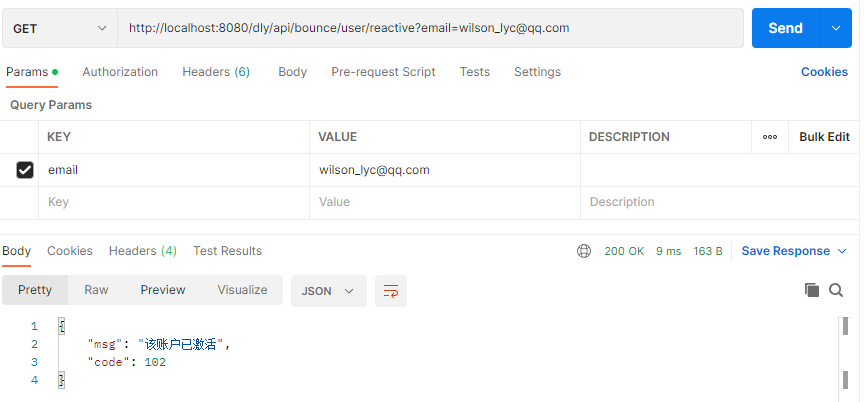Copy the response with the copy icon
The image size is (864, 402).
point(812,290)
